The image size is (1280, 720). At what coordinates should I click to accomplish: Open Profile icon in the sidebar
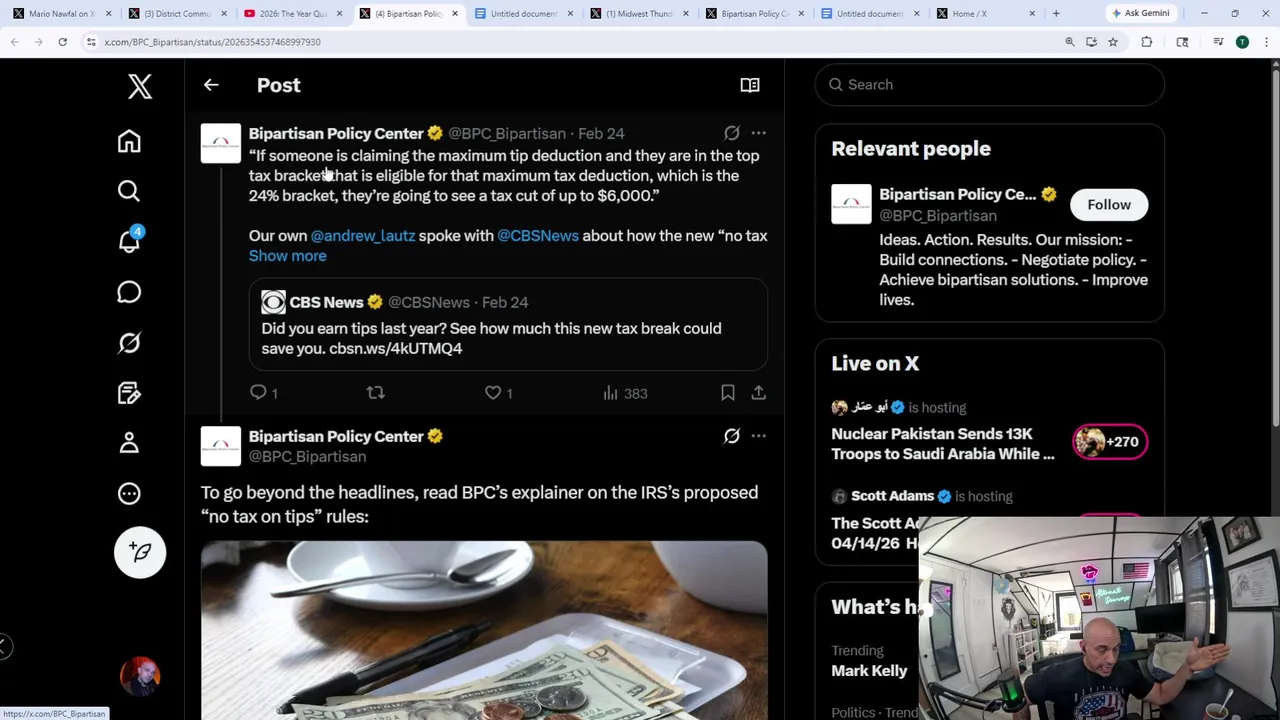[129, 443]
